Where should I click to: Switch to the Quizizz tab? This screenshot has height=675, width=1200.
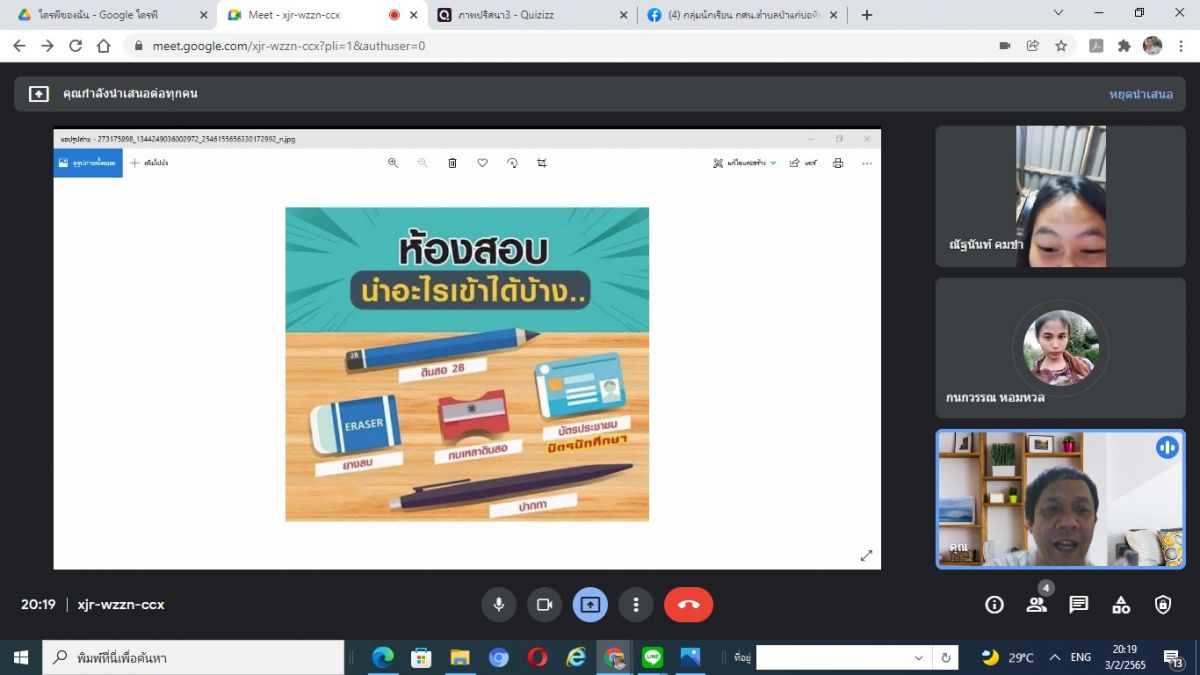click(522, 15)
